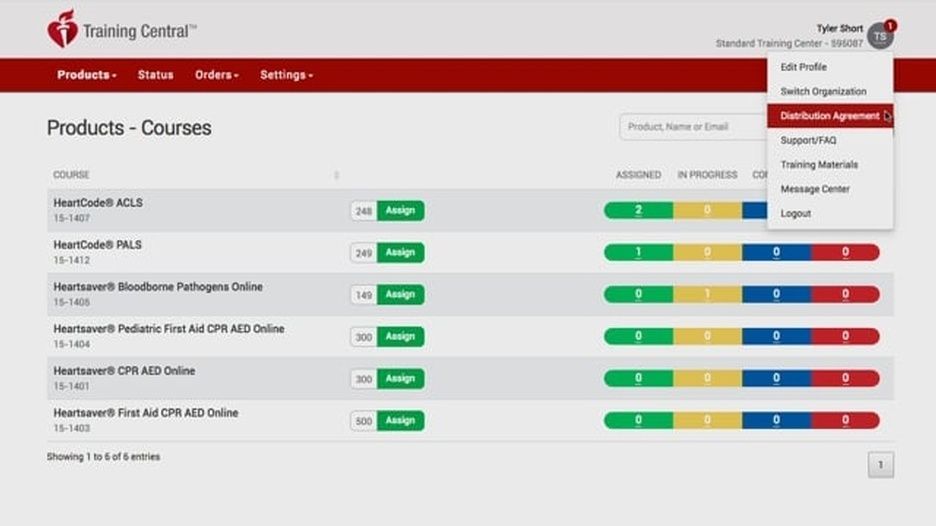Click Heartsaver® First Aid CPR AED Online name

146,413
